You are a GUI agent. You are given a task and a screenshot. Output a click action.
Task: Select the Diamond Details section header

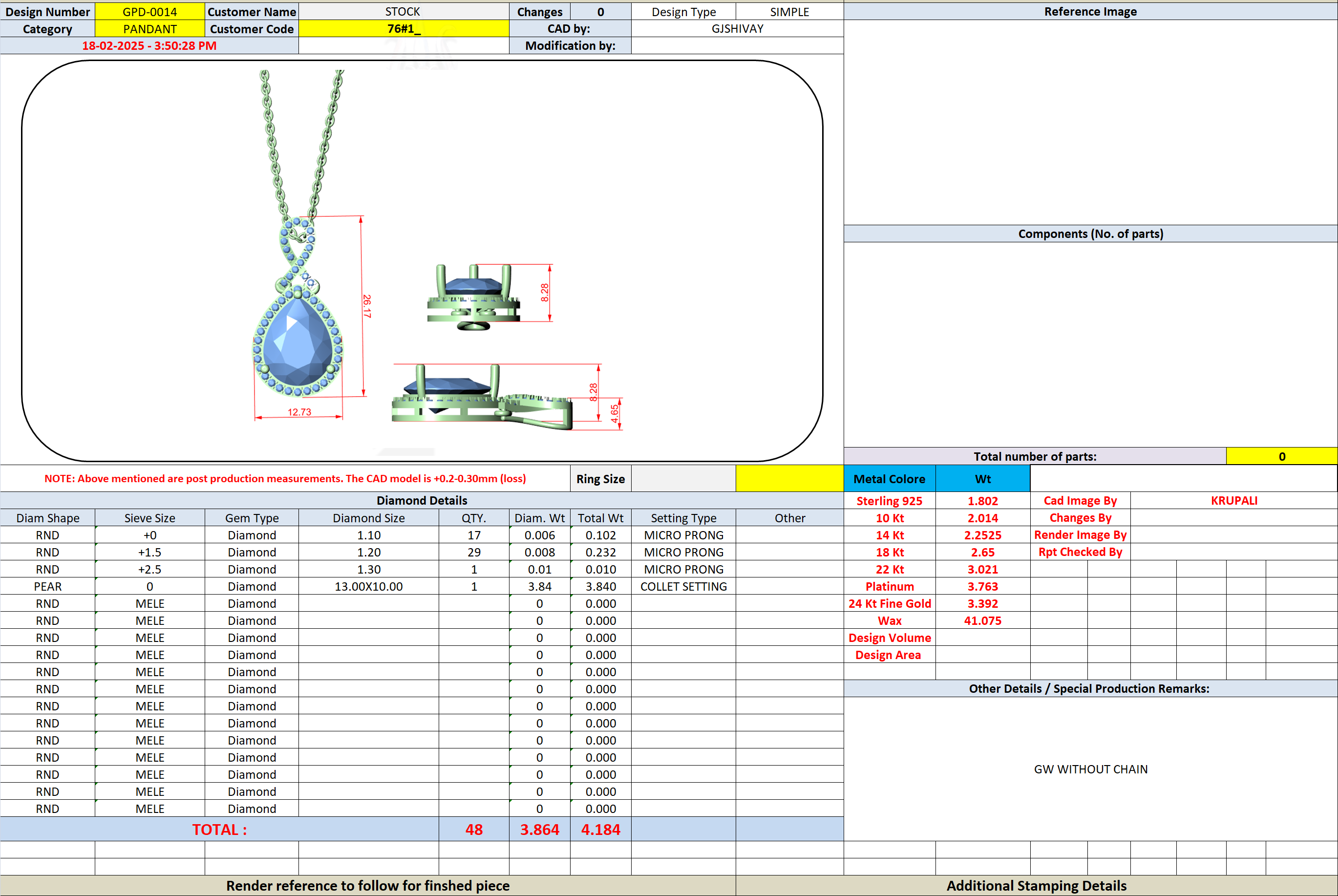point(422,501)
